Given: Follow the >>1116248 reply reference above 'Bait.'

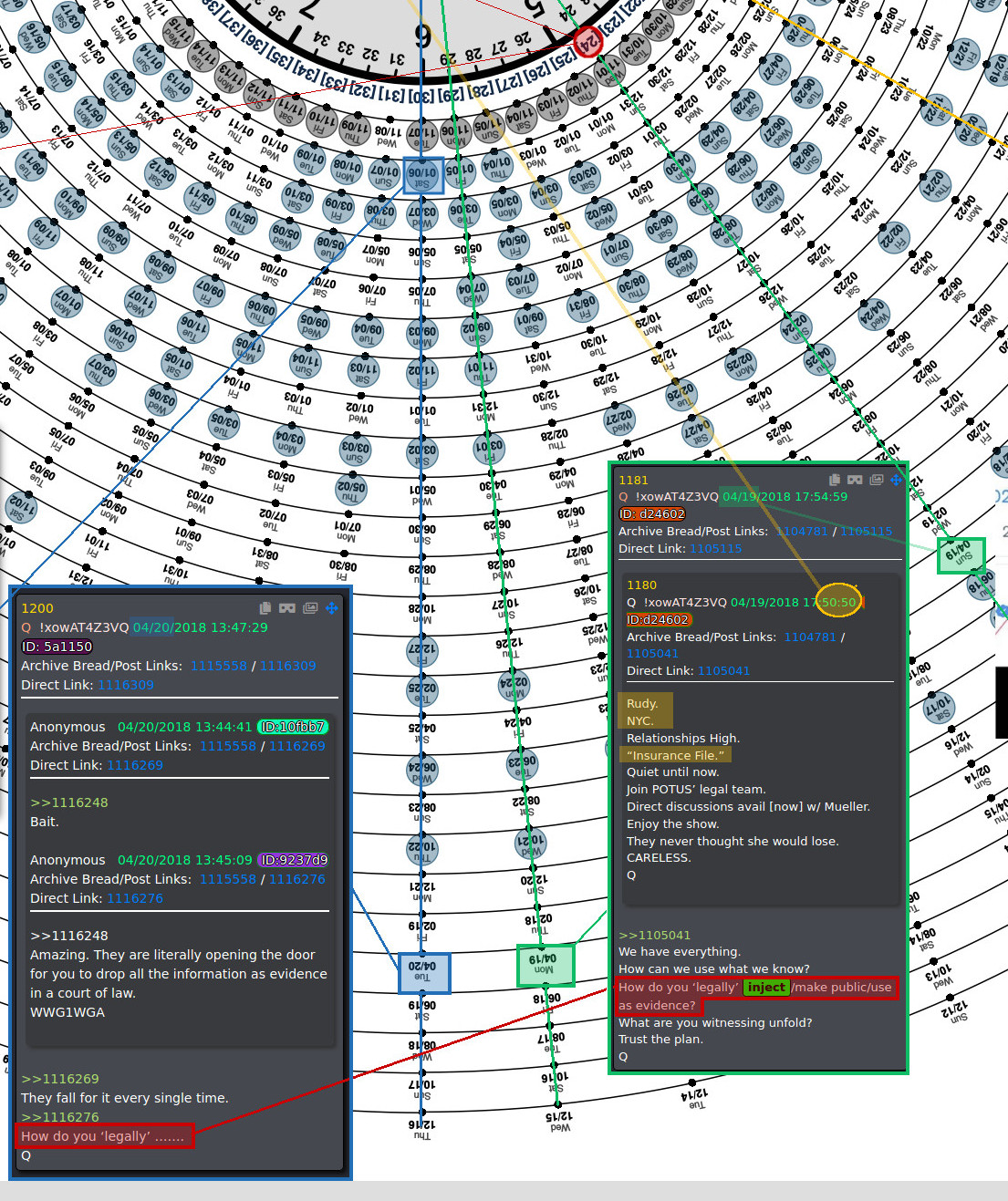Looking at the screenshot, I should (x=69, y=802).
